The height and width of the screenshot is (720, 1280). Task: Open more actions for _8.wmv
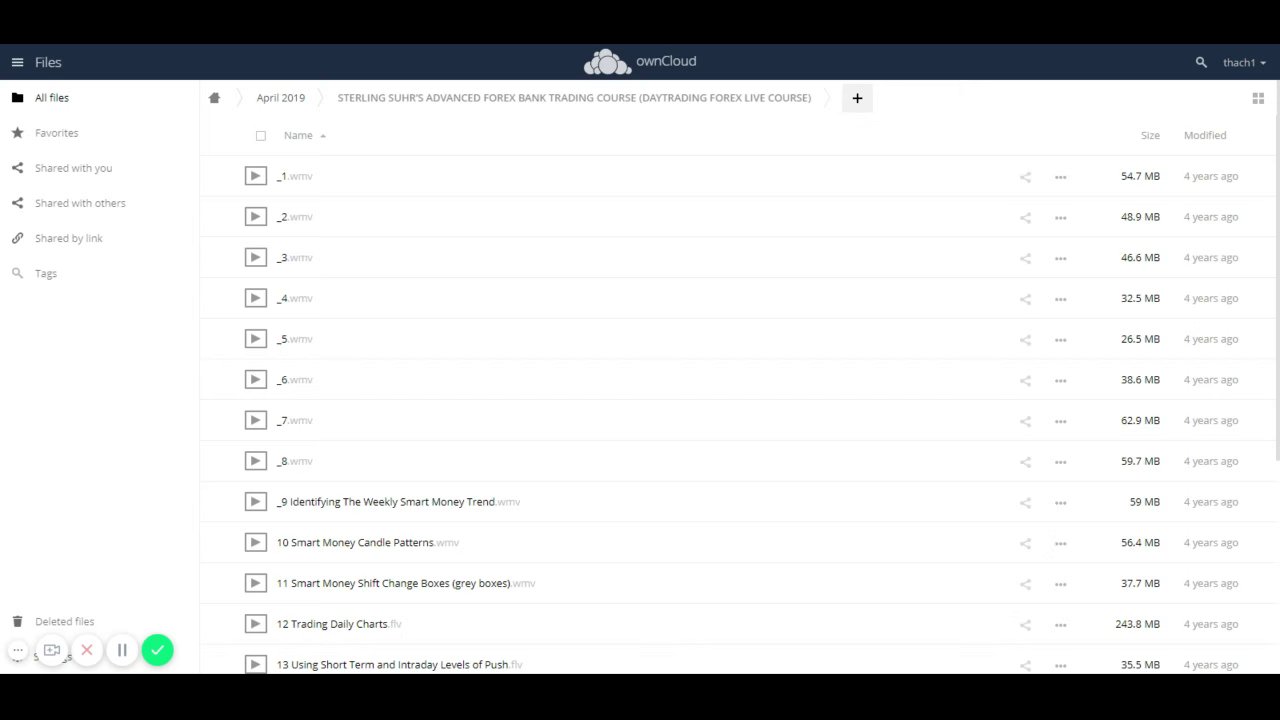(1060, 462)
